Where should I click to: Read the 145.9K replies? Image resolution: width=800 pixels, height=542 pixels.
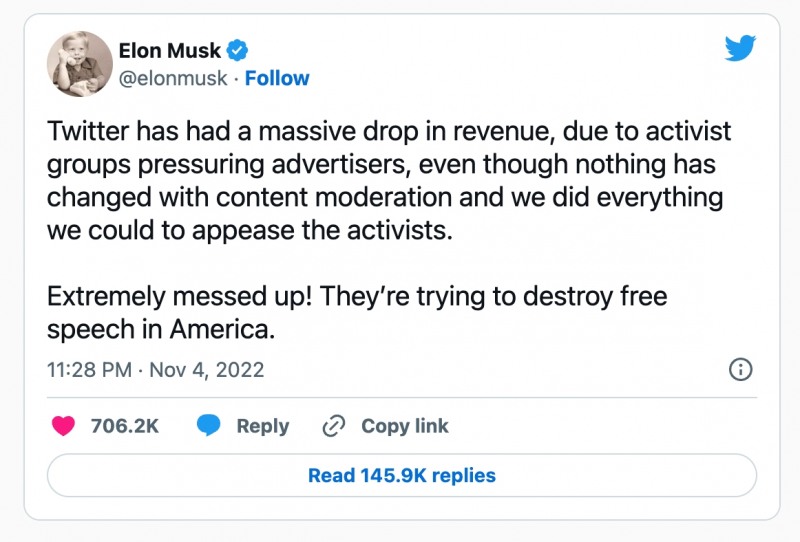401,476
